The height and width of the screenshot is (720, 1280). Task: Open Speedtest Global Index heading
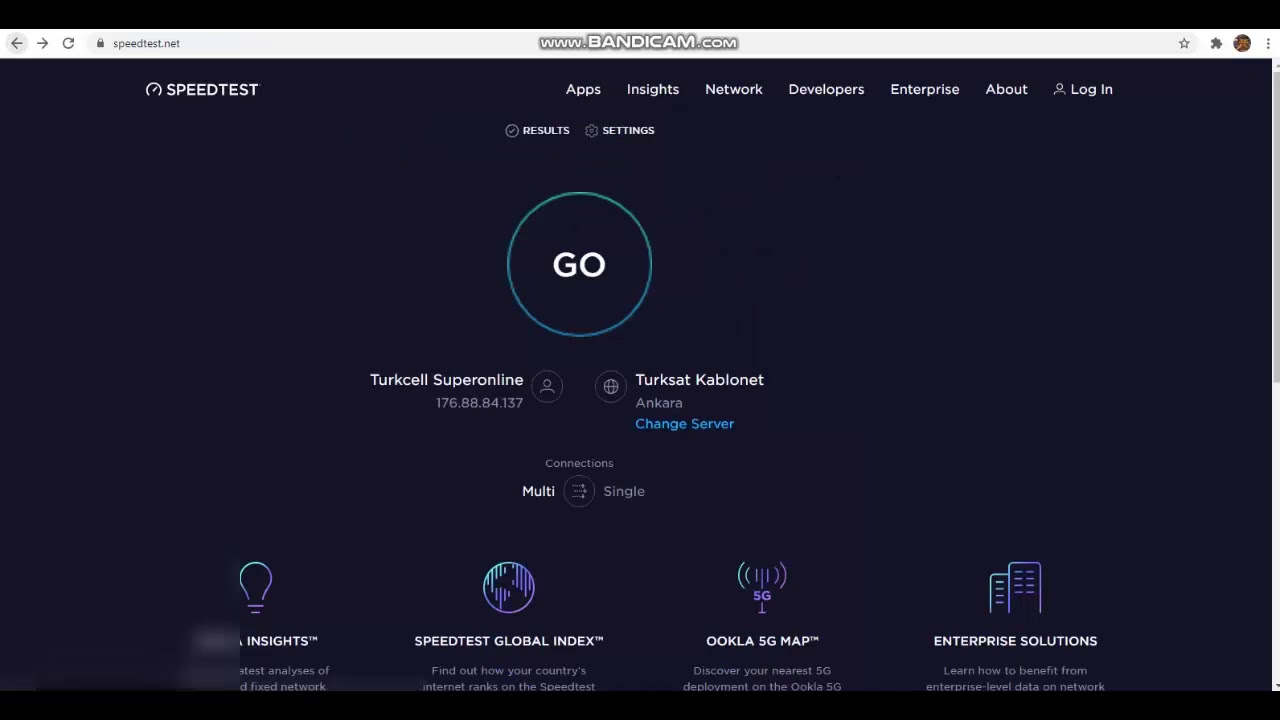pos(509,640)
